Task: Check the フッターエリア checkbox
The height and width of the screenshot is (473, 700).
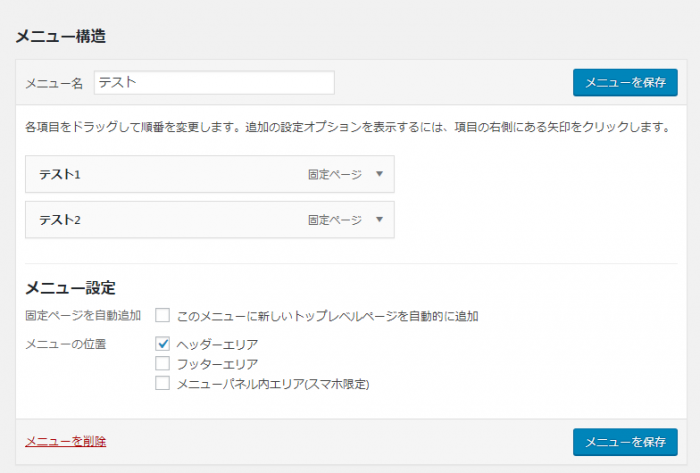Action: [x=163, y=363]
